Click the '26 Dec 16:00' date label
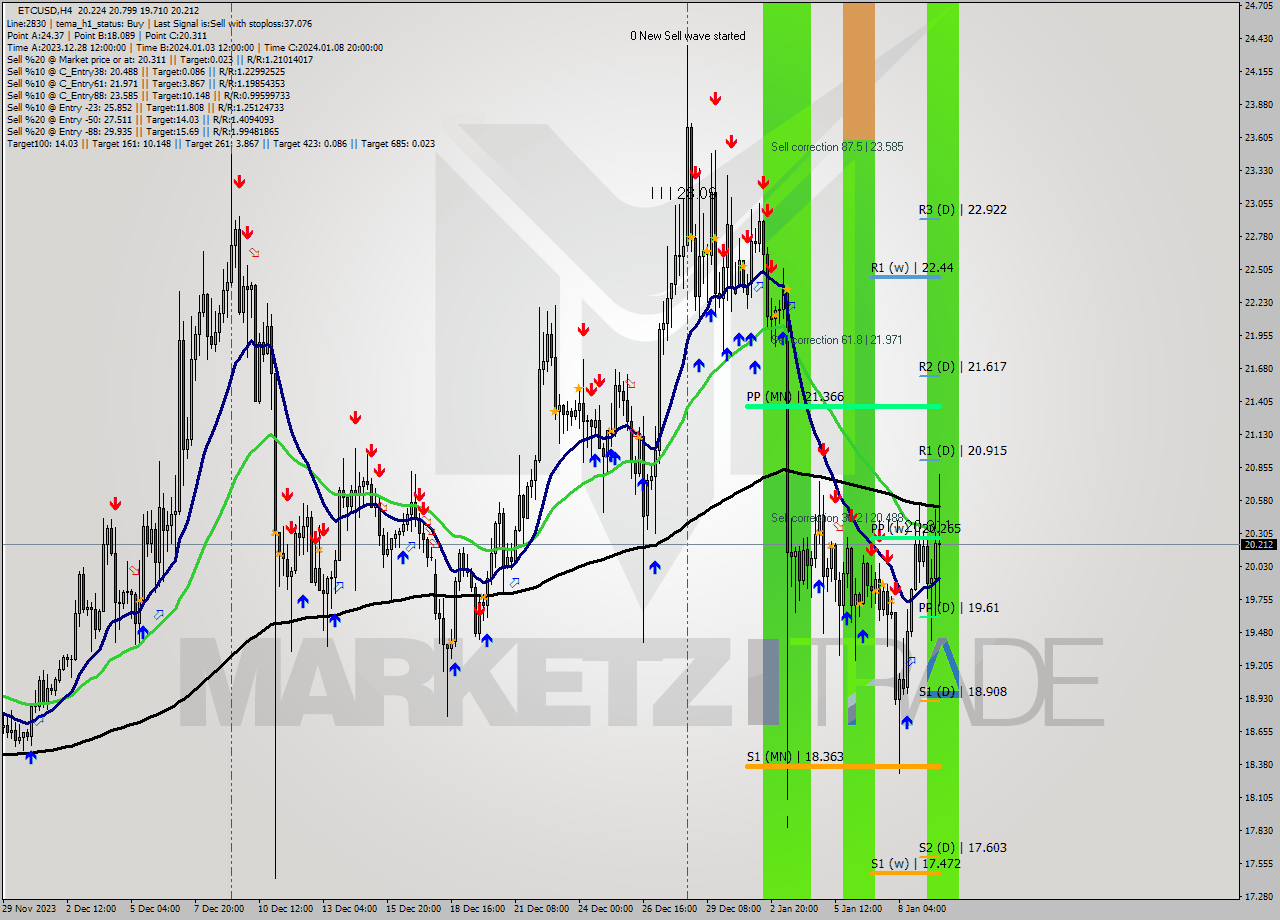The height and width of the screenshot is (920, 1280). 669,909
